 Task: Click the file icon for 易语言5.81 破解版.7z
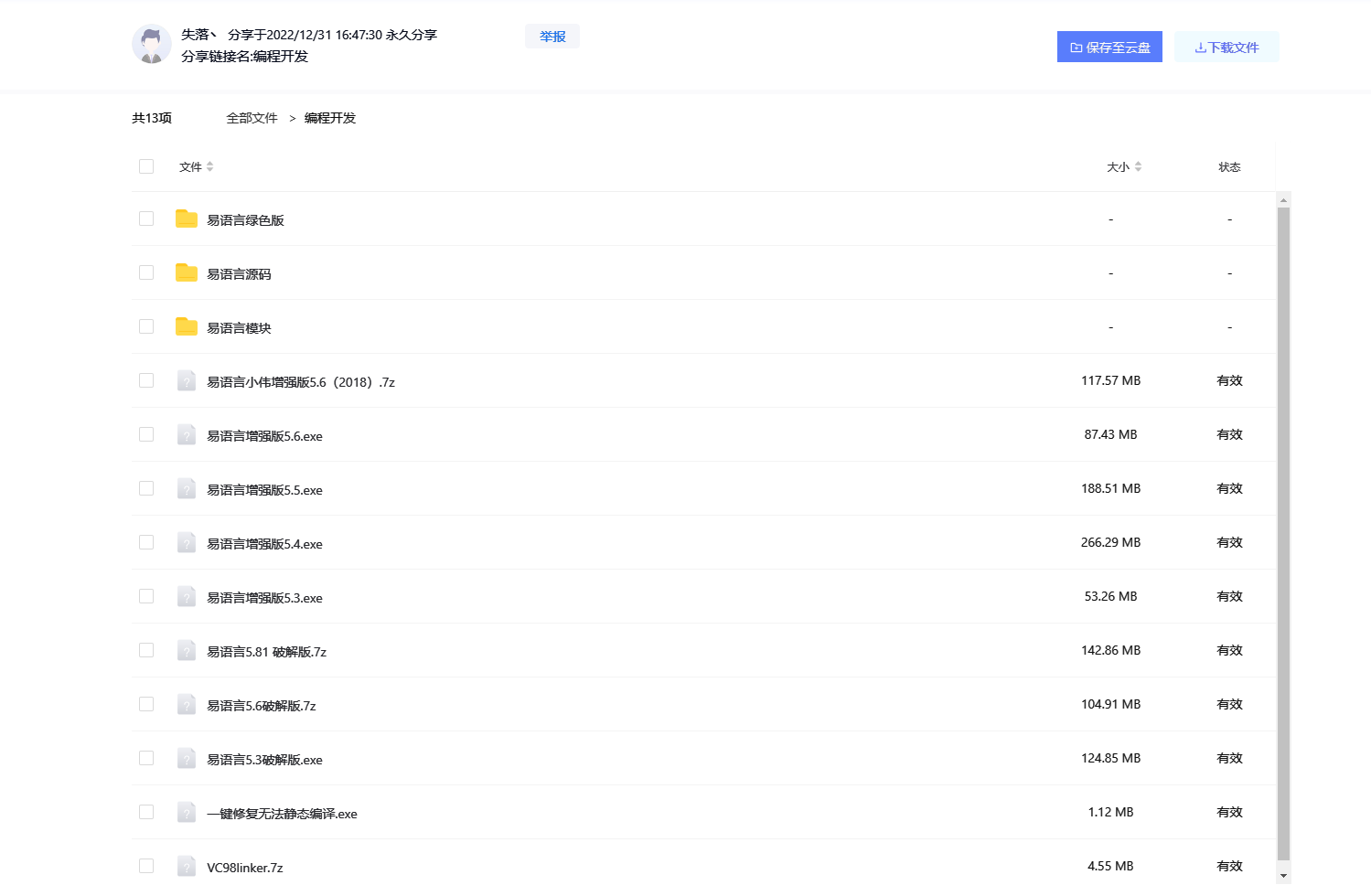click(187, 650)
